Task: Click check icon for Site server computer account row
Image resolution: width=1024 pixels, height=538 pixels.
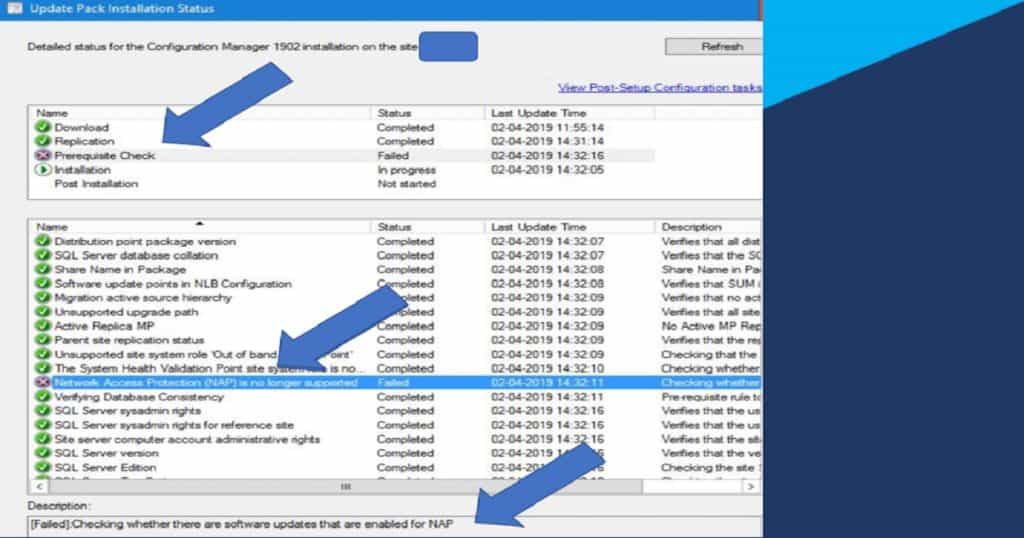Action: (x=43, y=439)
